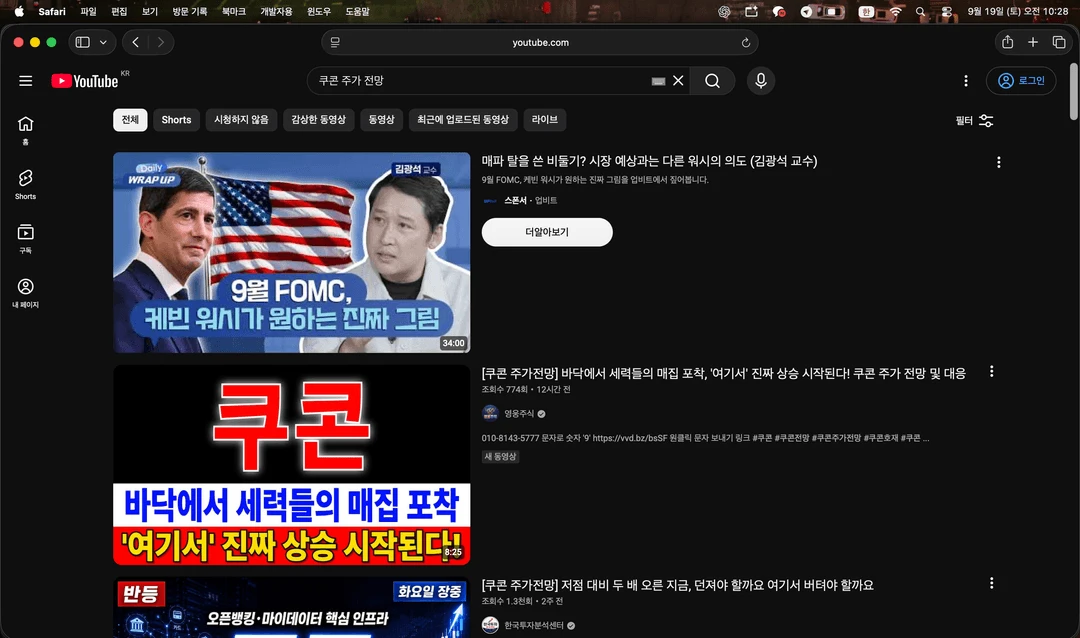Open the 방문 기록 menu
The height and width of the screenshot is (638, 1080).
pos(189,12)
